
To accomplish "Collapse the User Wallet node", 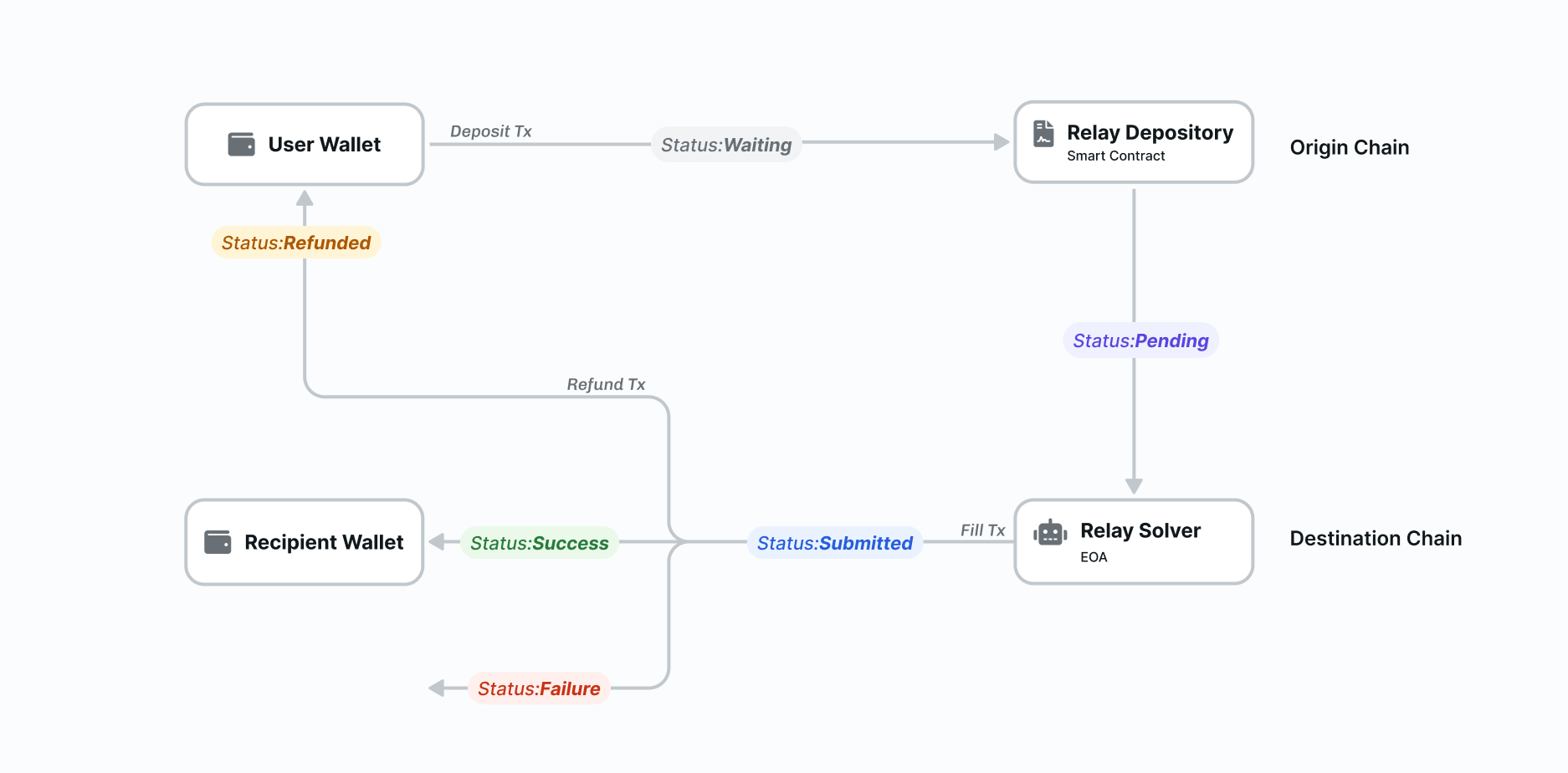I will (305, 144).
